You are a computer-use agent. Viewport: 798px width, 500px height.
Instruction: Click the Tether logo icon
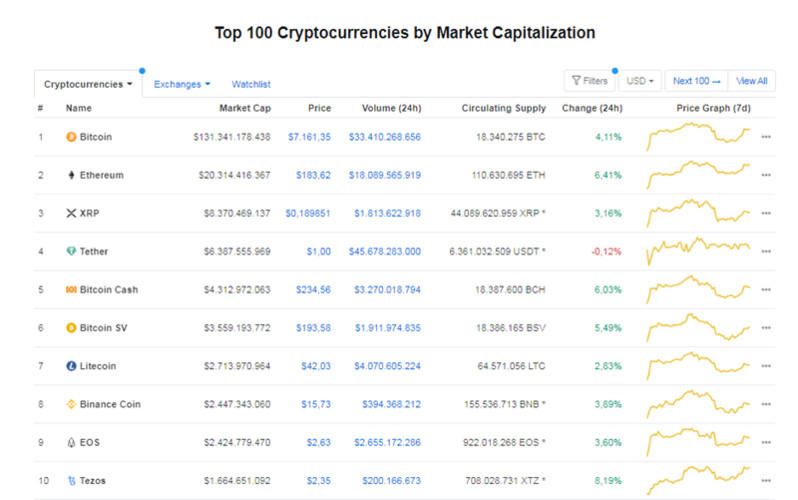(x=71, y=251)
